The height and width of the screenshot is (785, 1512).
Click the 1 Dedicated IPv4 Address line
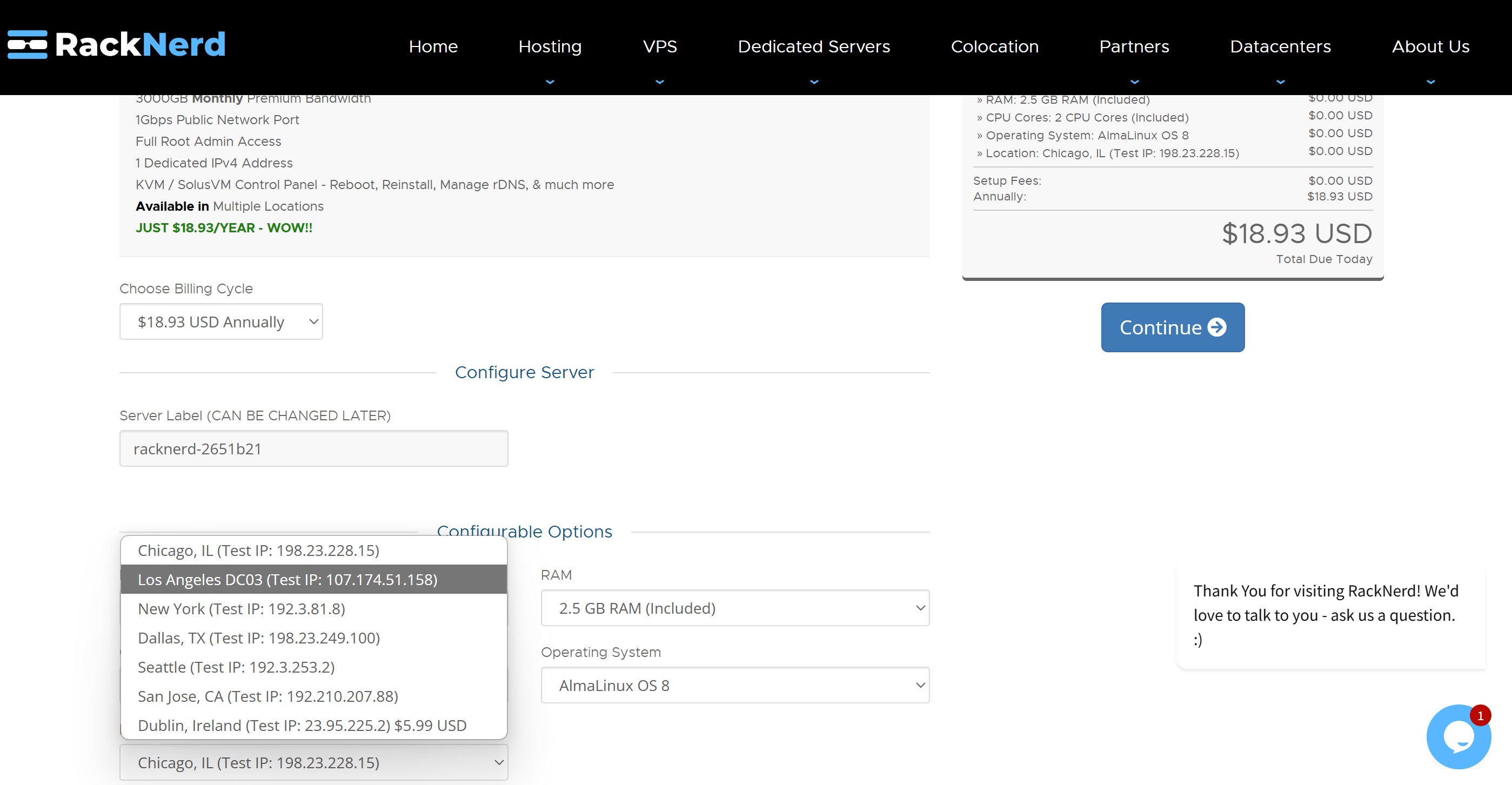pyautogui.click(x=213, y=163)
